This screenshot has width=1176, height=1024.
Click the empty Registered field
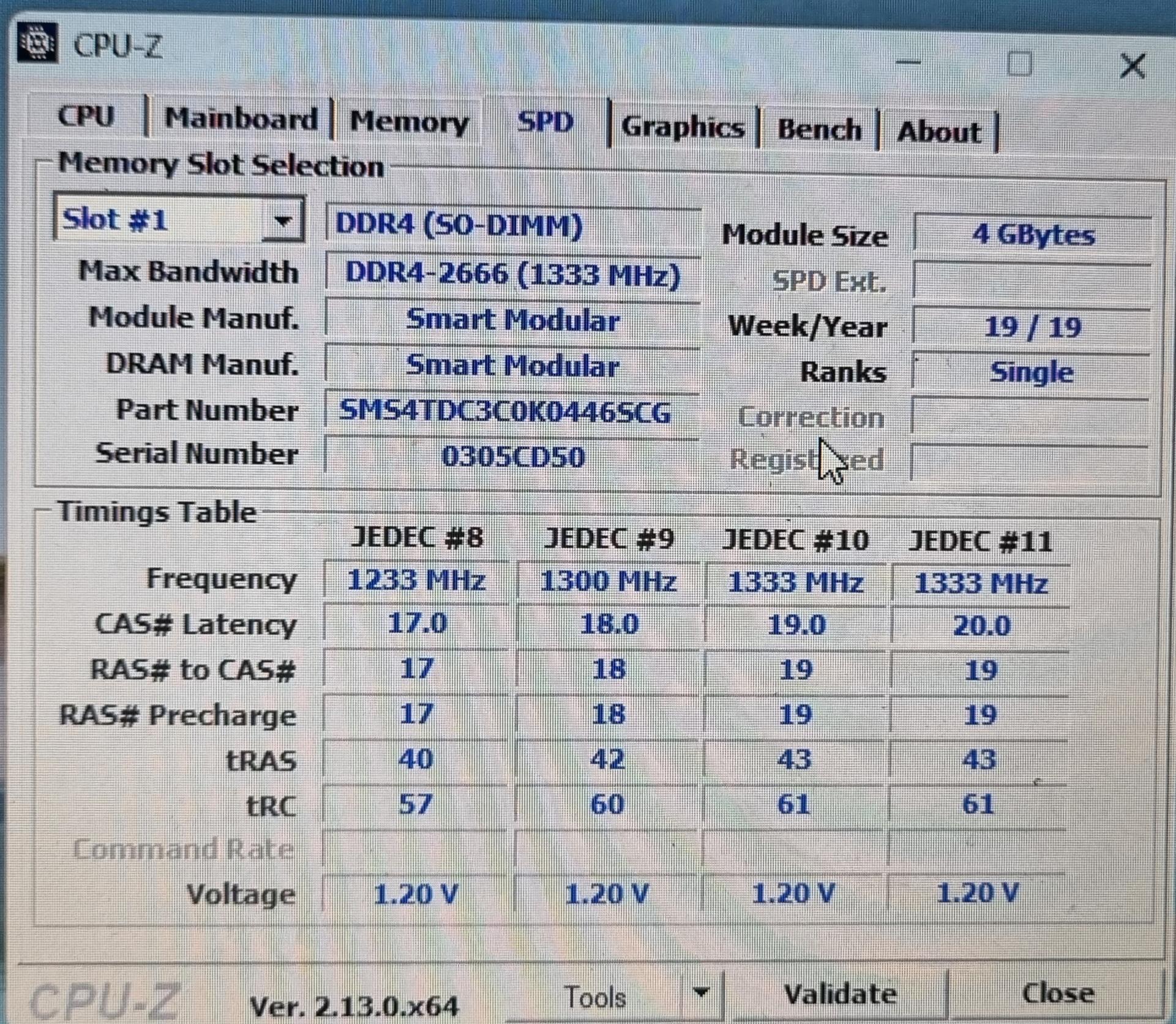(x=1030, y=462)
